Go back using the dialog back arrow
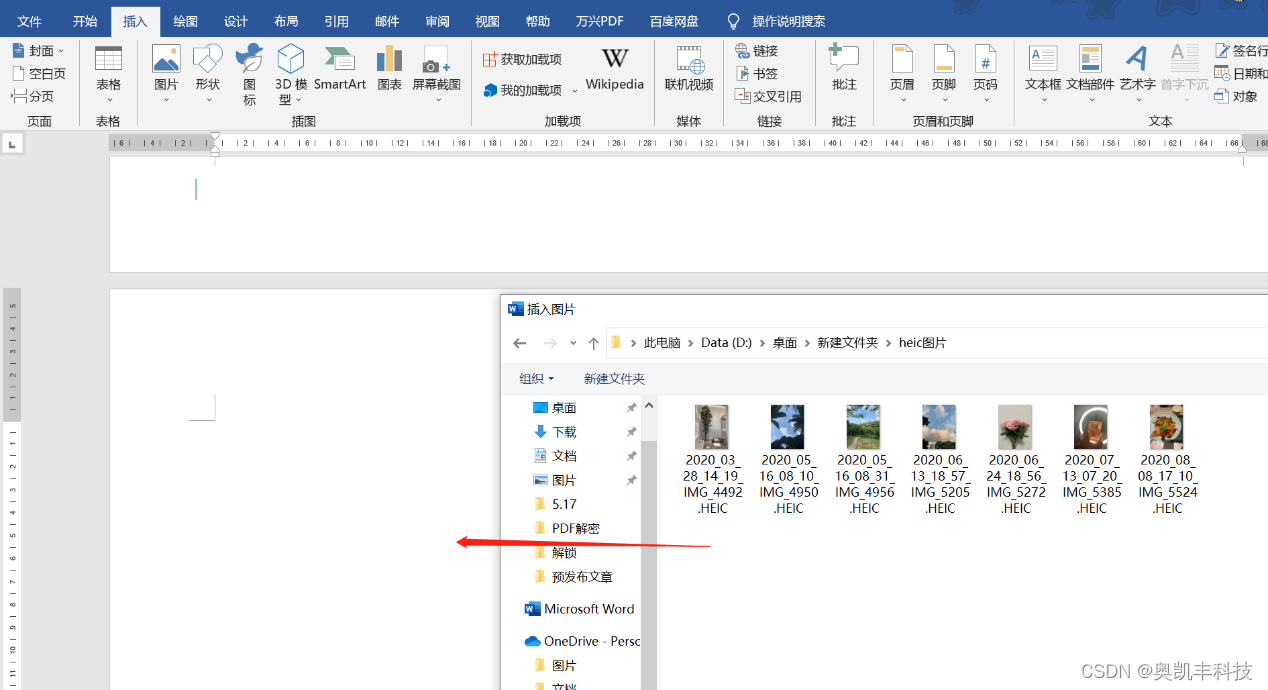1268x690 pixels. tap(519, 342)
